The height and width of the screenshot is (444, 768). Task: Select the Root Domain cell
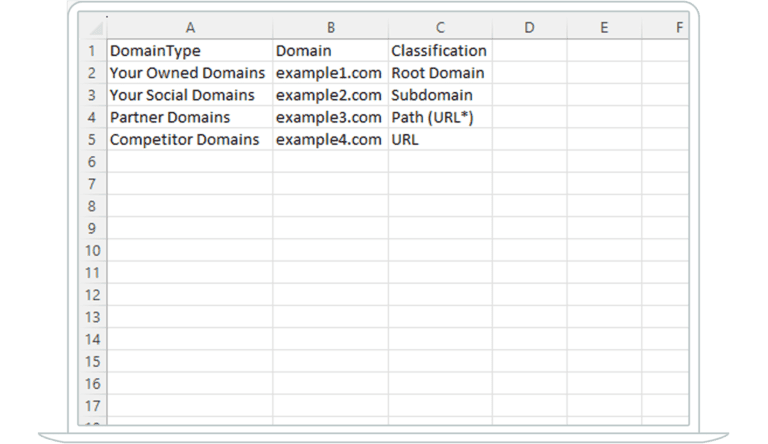440,73
